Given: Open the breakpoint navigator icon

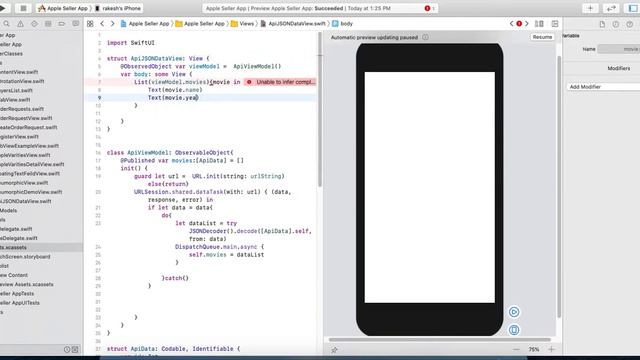Looking at the screenshot, I should pyautogui.click(x=62, y=24).
